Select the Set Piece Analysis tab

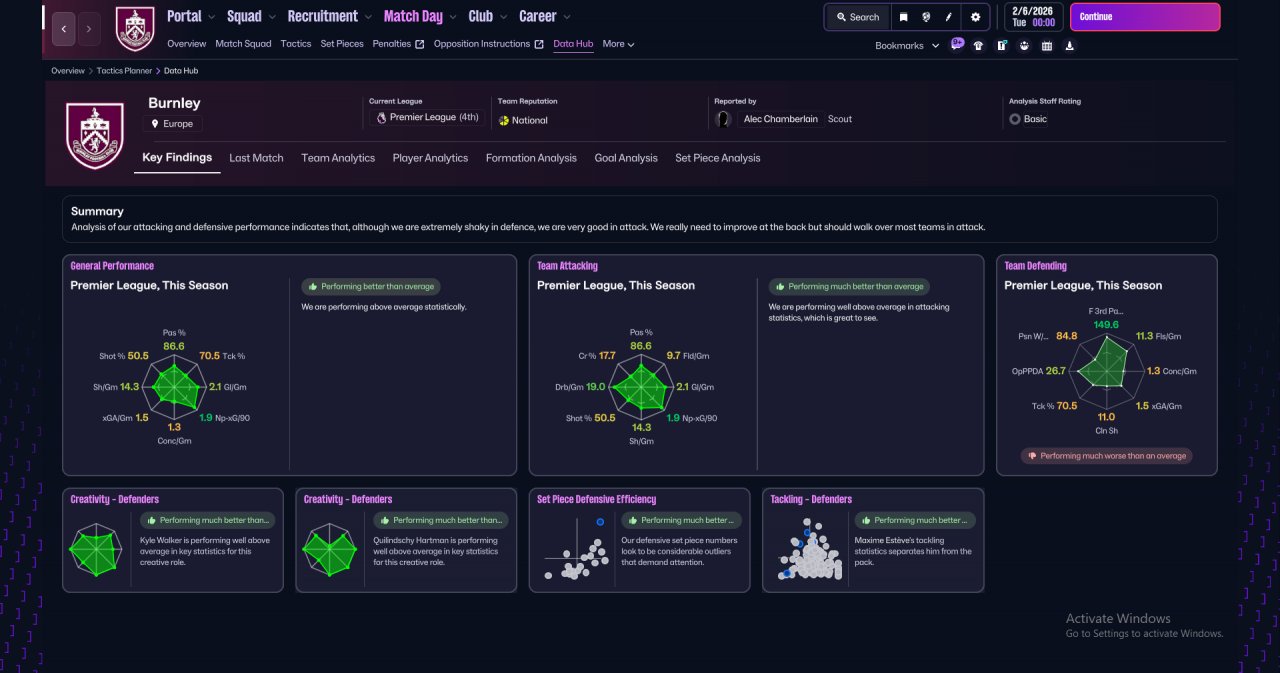[x=718, y=158]
